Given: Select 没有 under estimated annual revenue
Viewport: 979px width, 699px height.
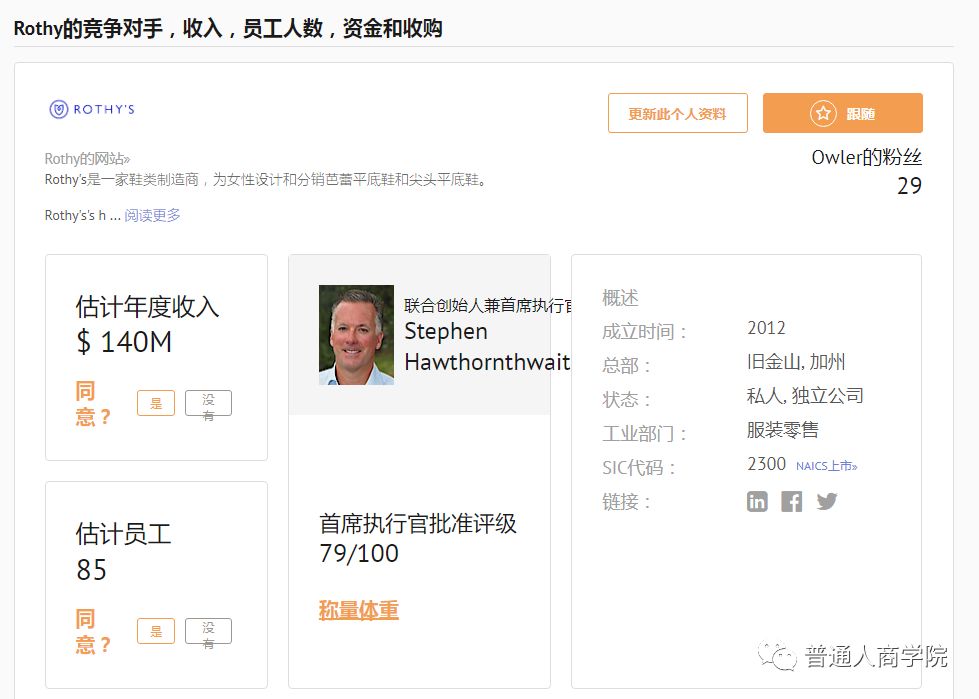Looking at the screenshot, I should click(x=208, y=404).
